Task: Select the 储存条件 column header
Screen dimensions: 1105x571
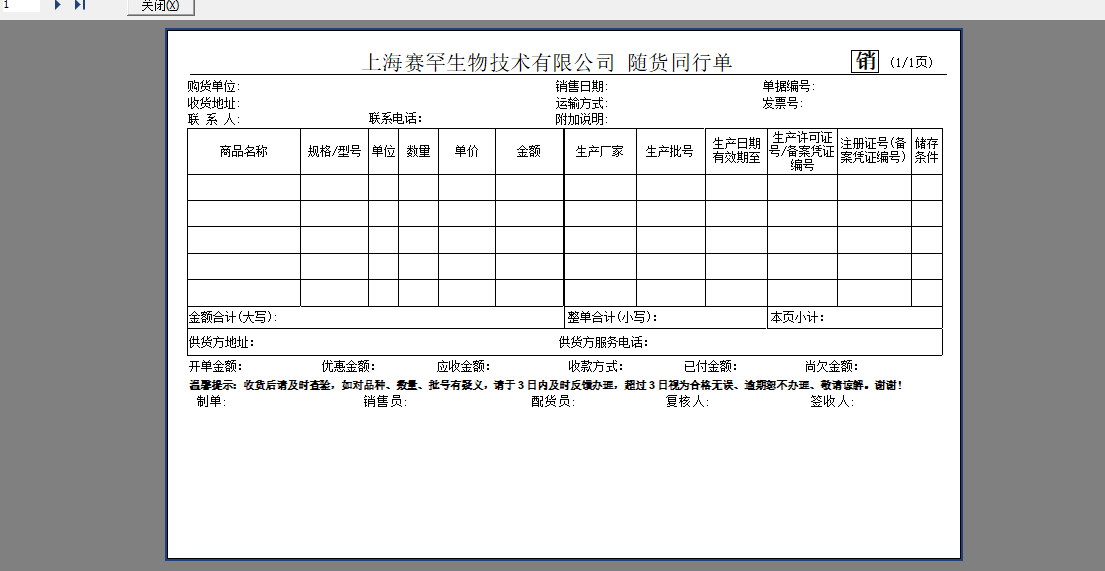Action: (x=927, y=151)
